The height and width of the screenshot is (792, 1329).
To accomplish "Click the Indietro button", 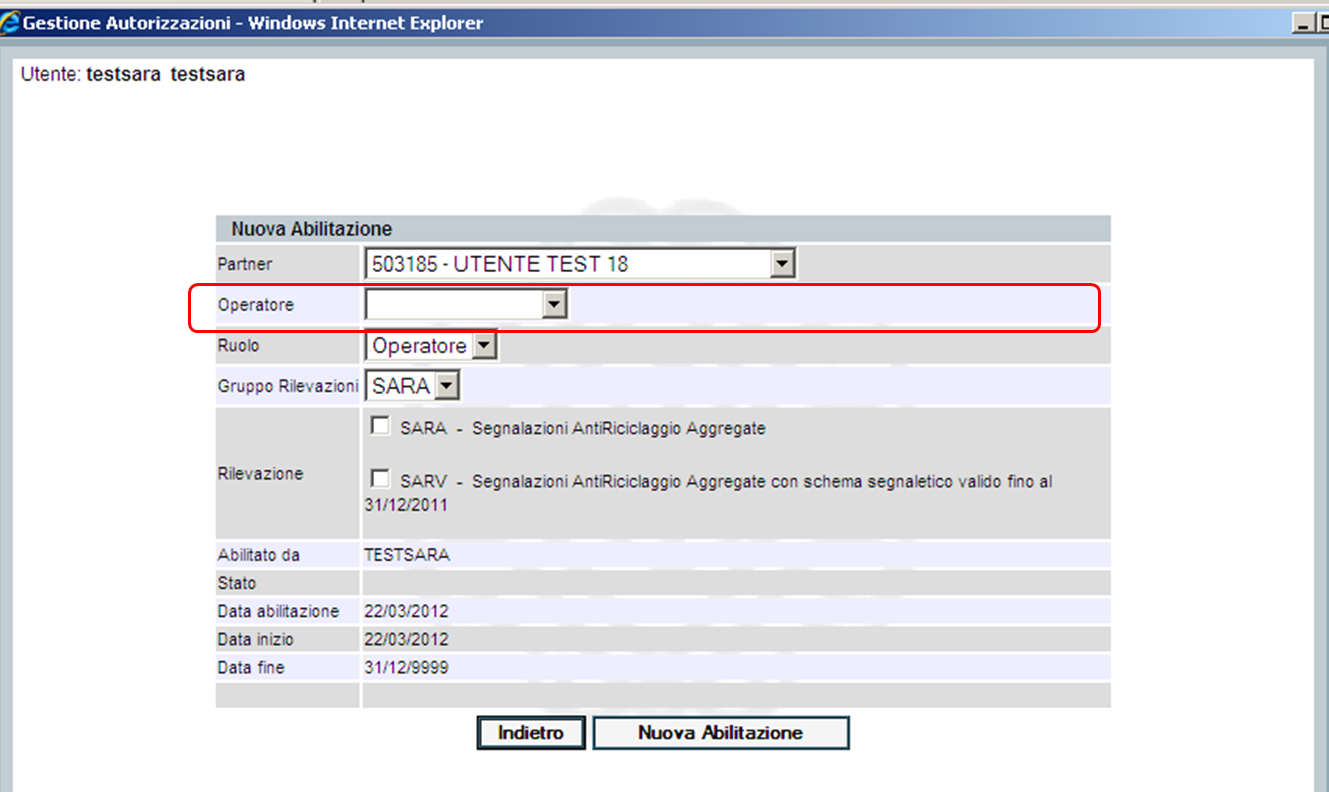I will 531,733.
